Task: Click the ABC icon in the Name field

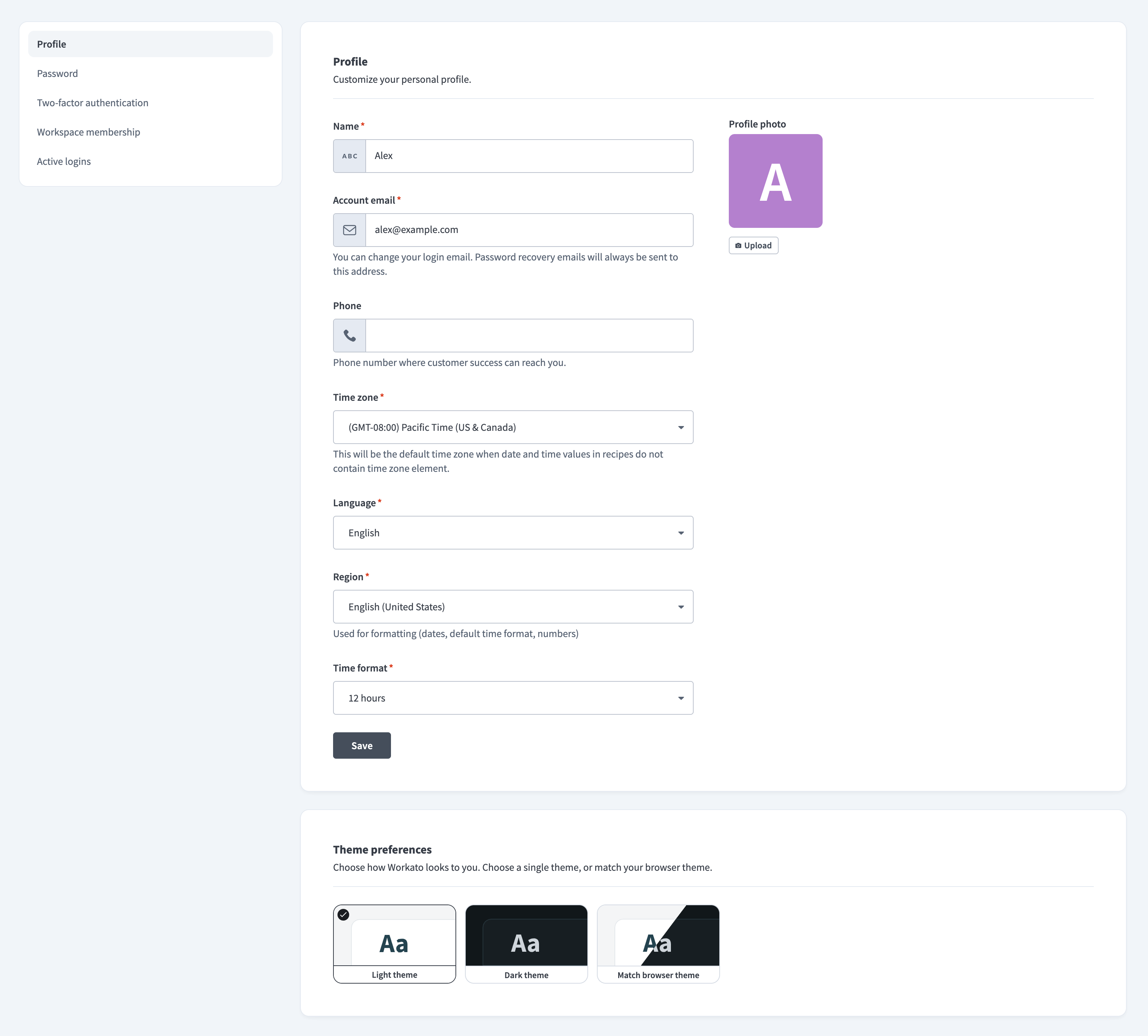Action: tap(349, 155)
